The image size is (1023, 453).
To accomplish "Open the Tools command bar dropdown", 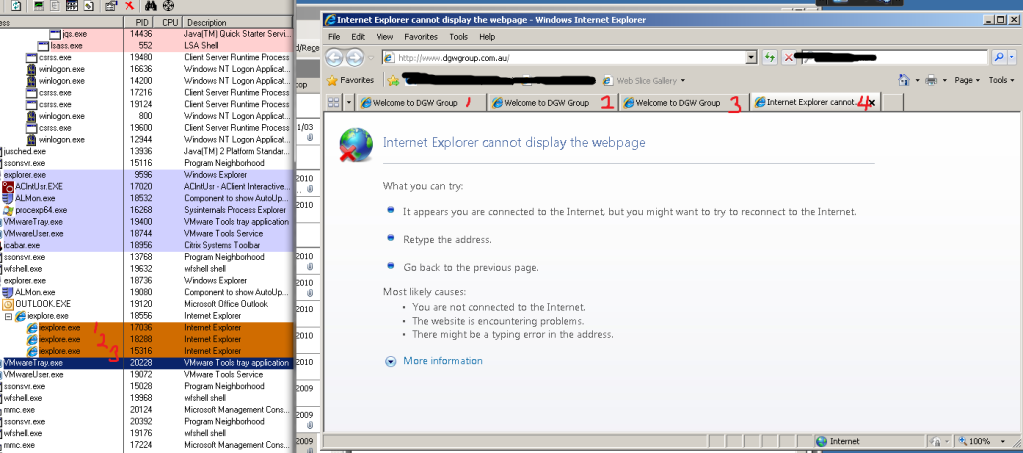I will point(1001,80).
